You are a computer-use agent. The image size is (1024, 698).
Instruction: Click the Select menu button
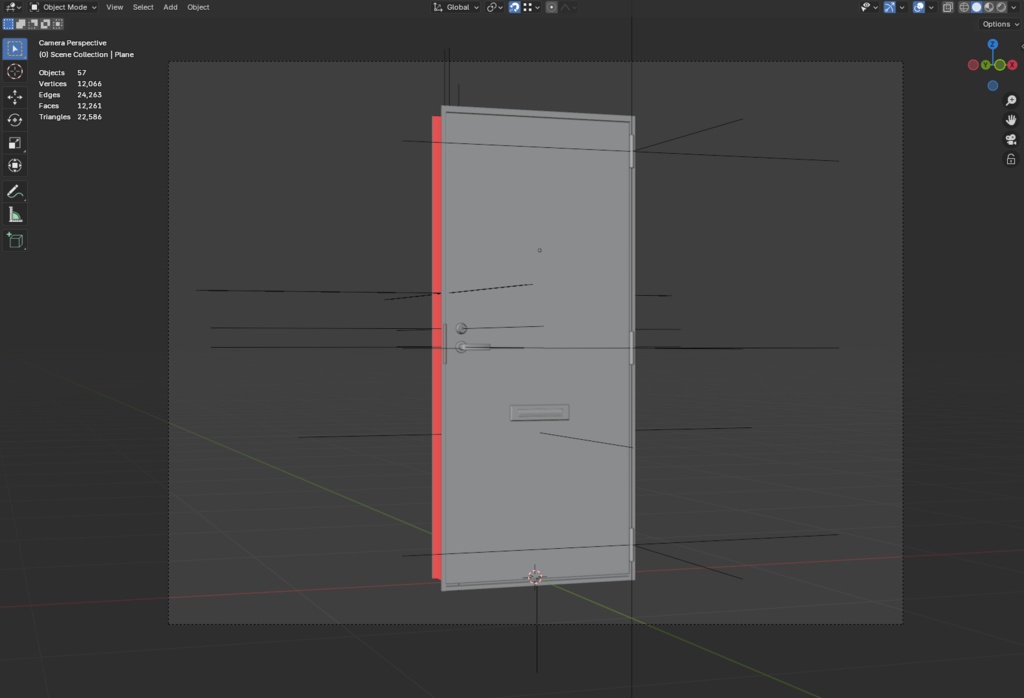click(143, 7)
